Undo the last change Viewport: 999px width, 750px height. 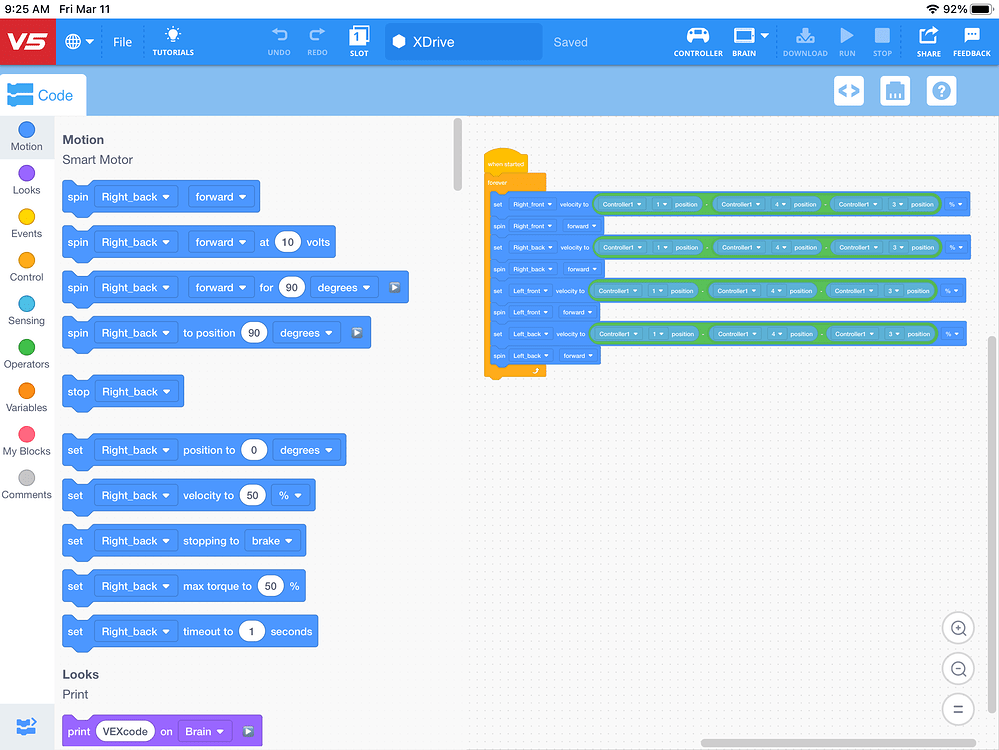click(x=279, y=41)
